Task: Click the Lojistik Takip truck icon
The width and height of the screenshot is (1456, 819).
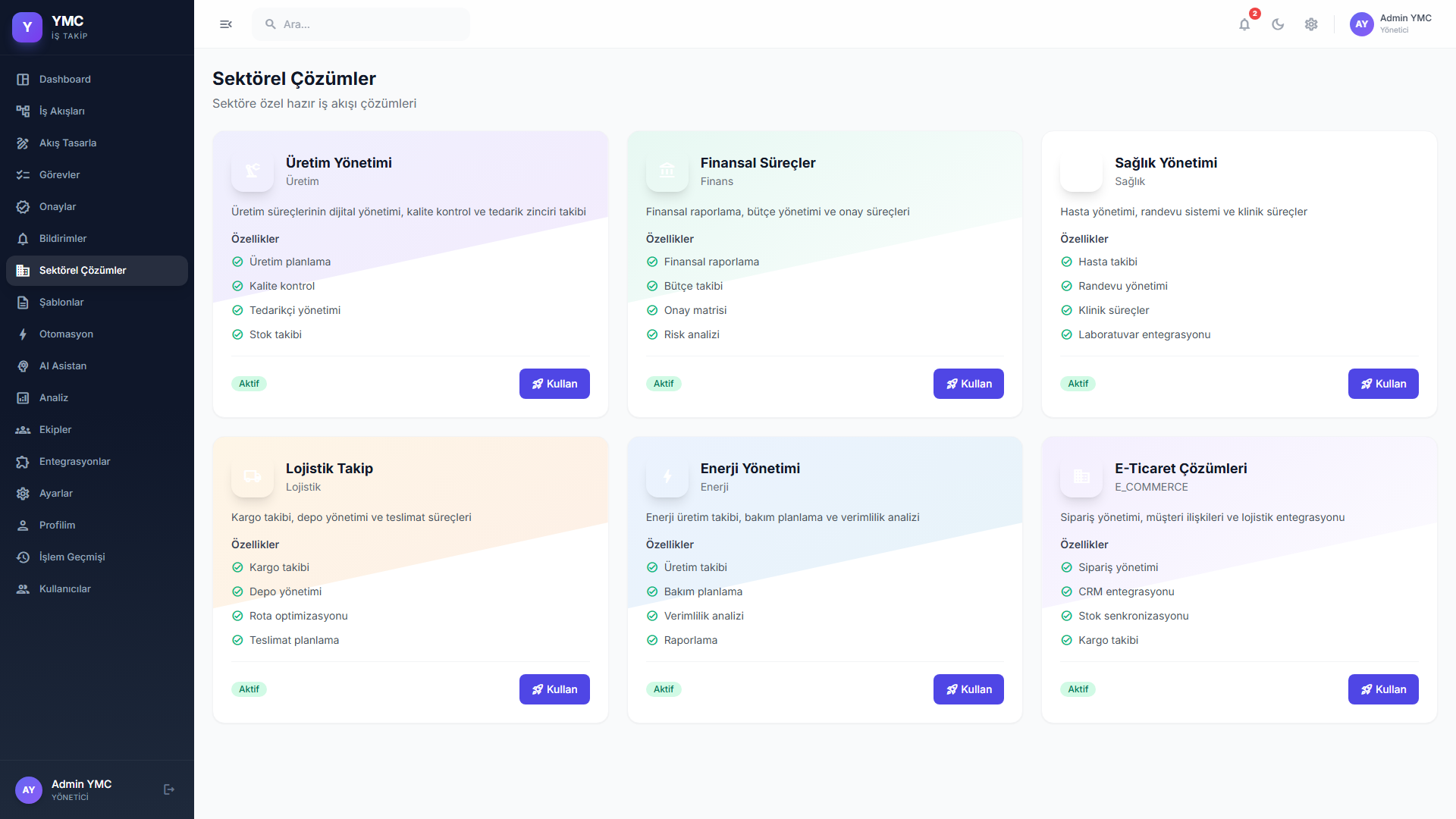Action: [x=253, y=476]
